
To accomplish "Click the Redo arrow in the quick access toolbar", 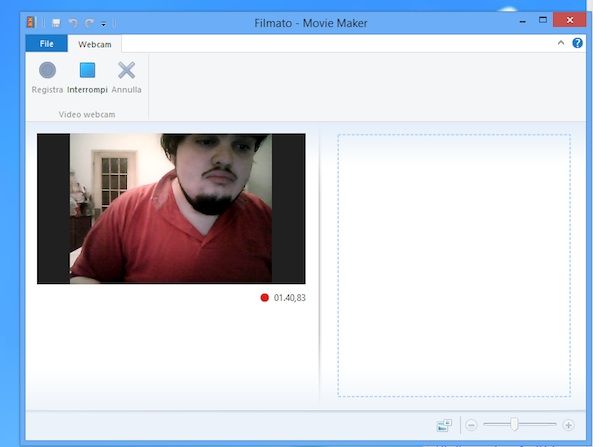I will click(88, 22).
